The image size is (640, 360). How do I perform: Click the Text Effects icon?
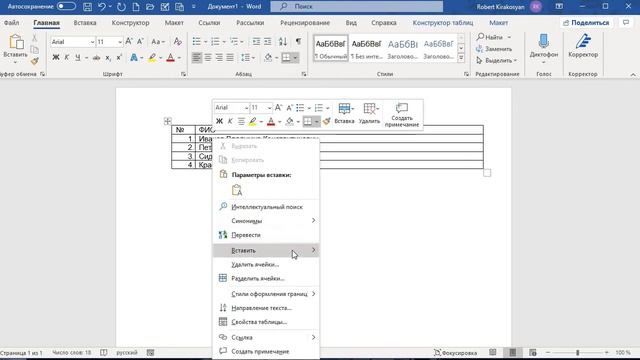(x=134, y=58)
